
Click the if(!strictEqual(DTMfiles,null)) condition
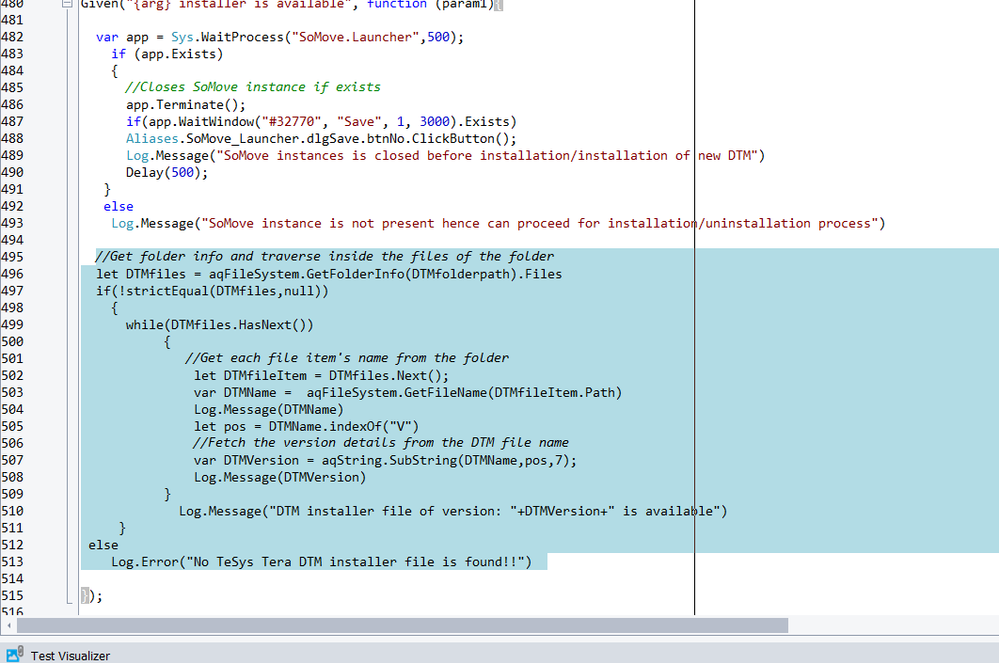212,291
